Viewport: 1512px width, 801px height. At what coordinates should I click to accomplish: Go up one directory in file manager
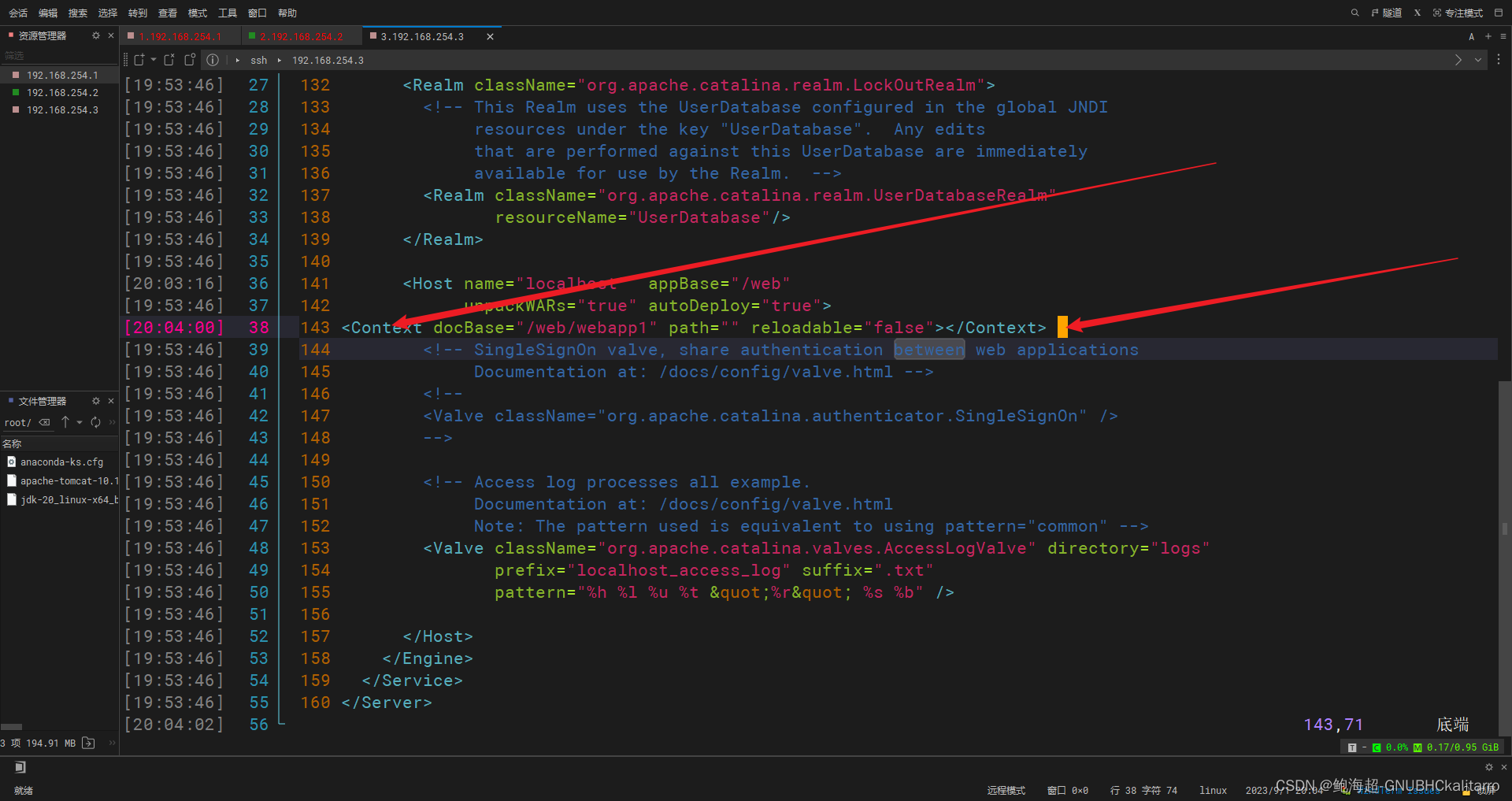(x=65, y=422)
